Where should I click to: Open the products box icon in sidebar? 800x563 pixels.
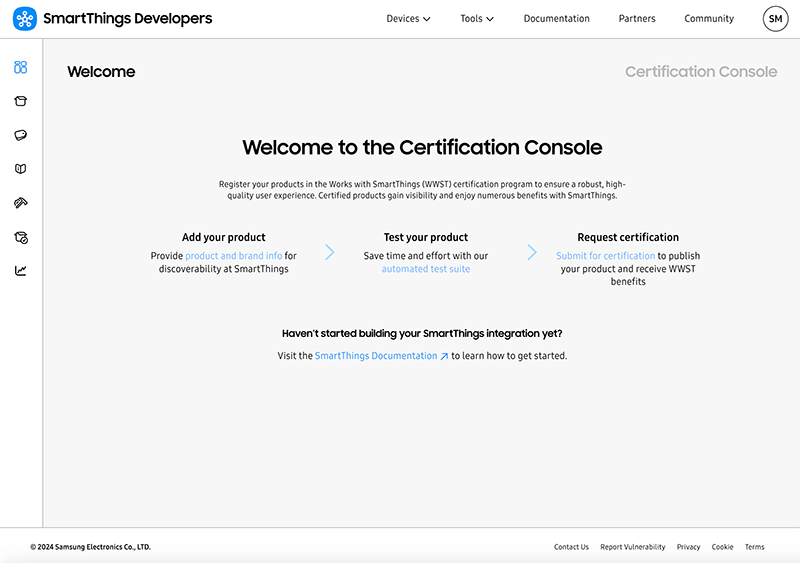click(x=20, y=101)
